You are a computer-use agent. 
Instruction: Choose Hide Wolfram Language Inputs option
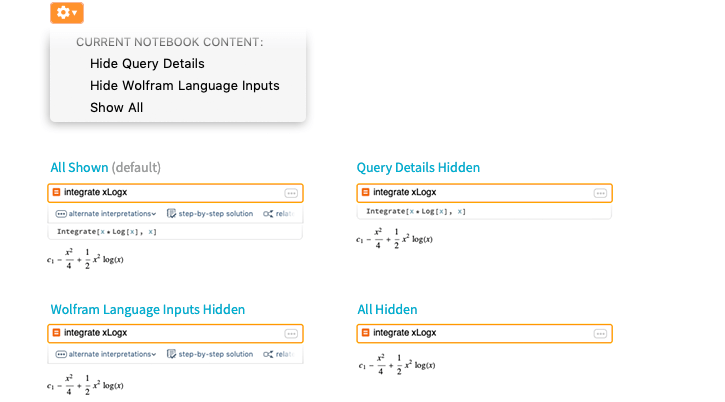(184, 86)
